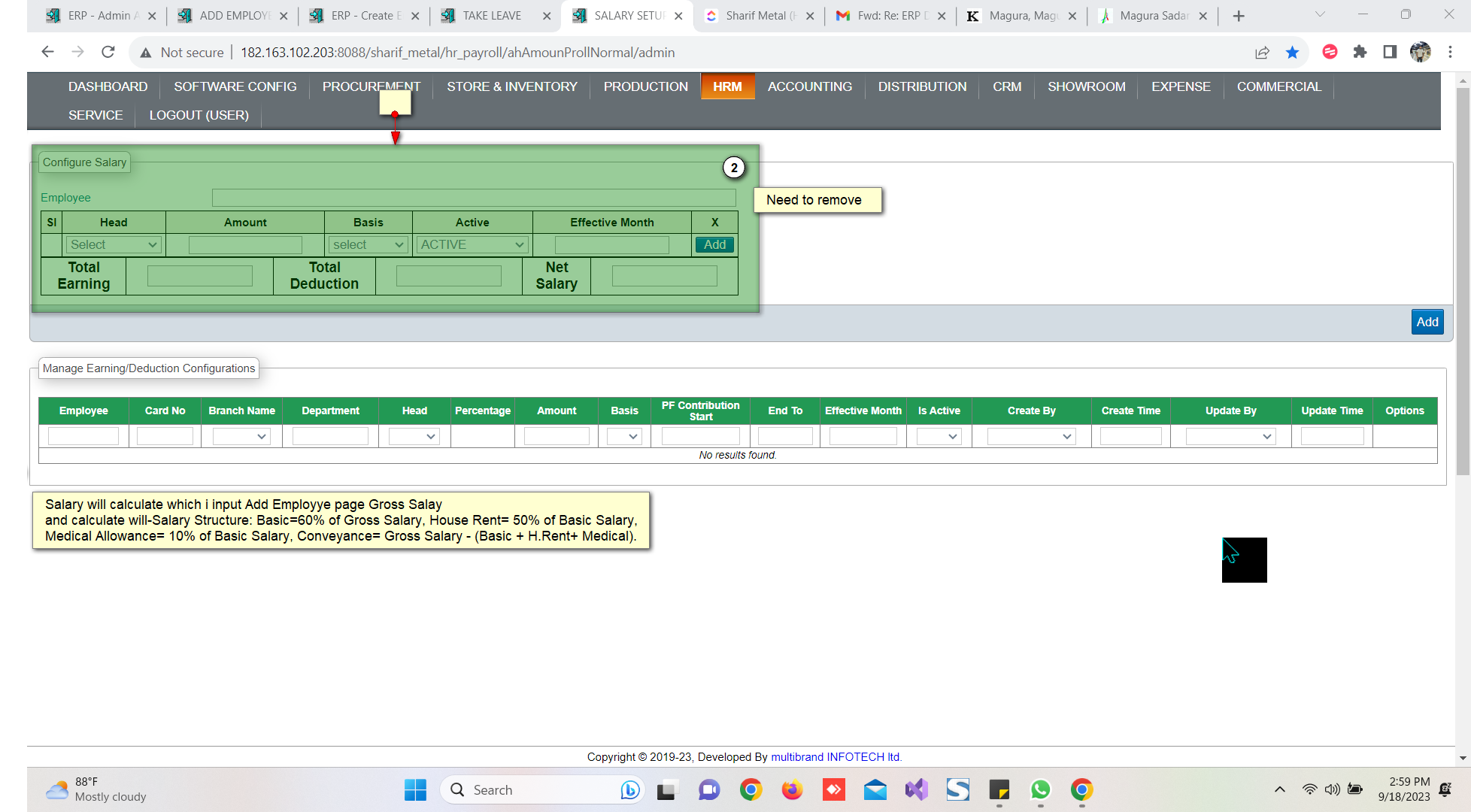The image size is (1471, 812).
Task: Click the Windows Start button
Action: click(x=415, y=789)
